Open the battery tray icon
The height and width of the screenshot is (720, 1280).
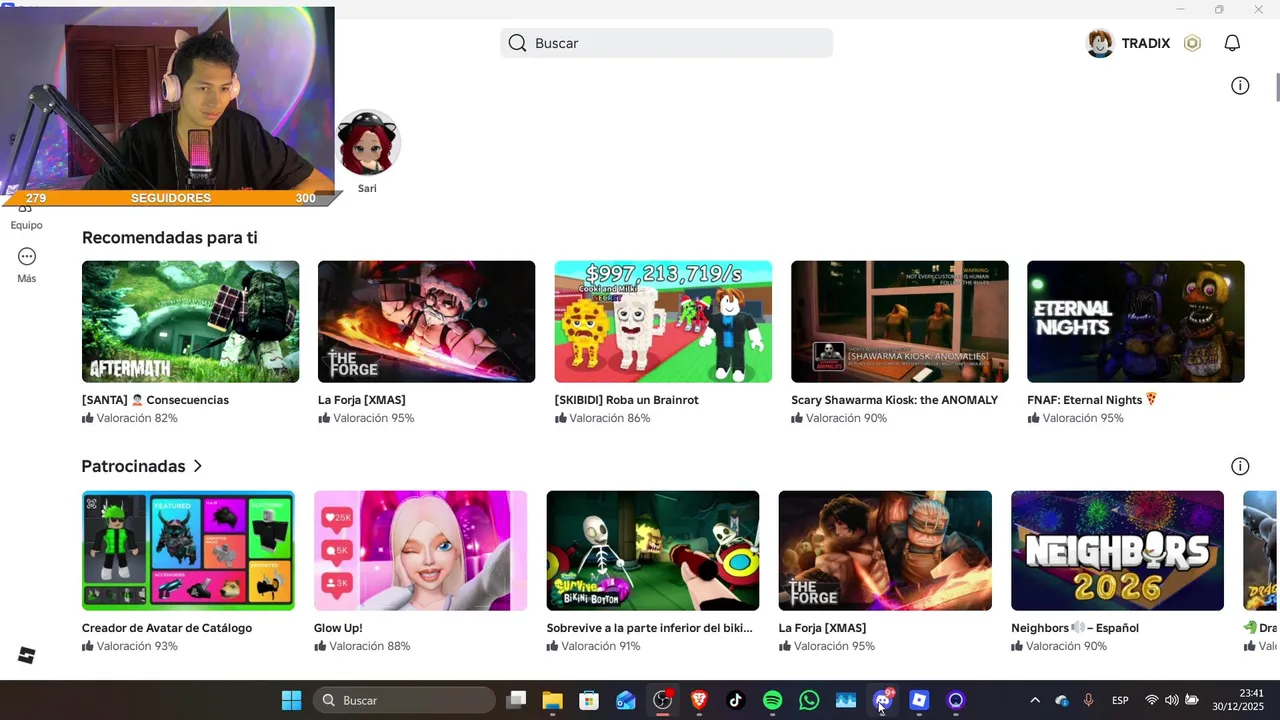tap(1192, 700)
